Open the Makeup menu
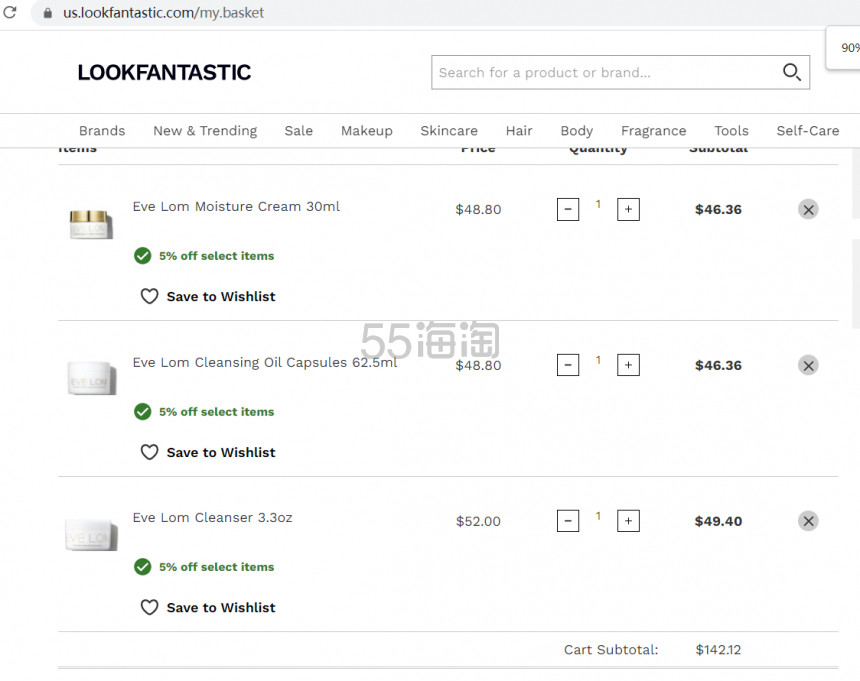 click(x=367, y=131)
